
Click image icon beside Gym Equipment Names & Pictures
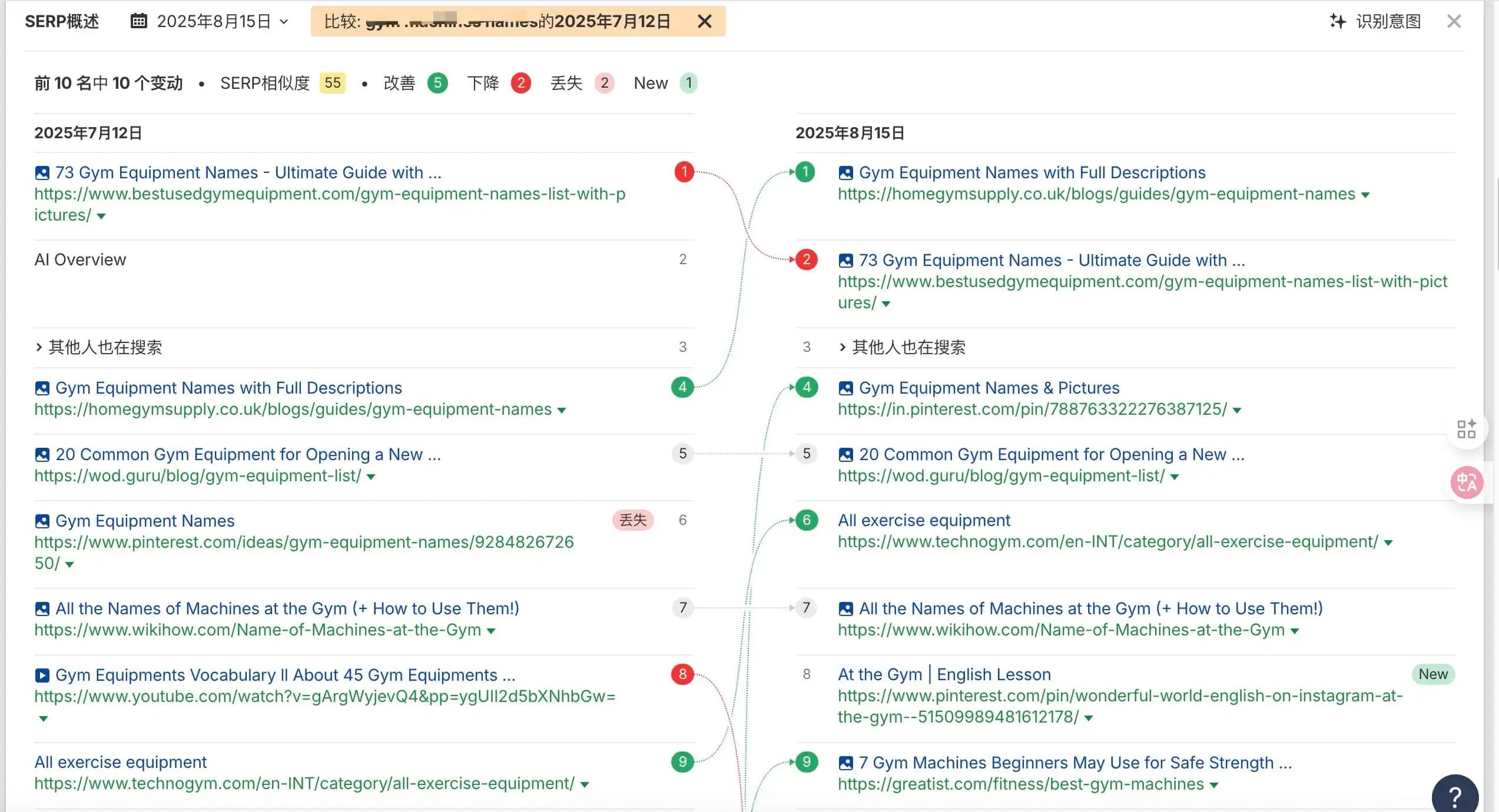(846, 388)
